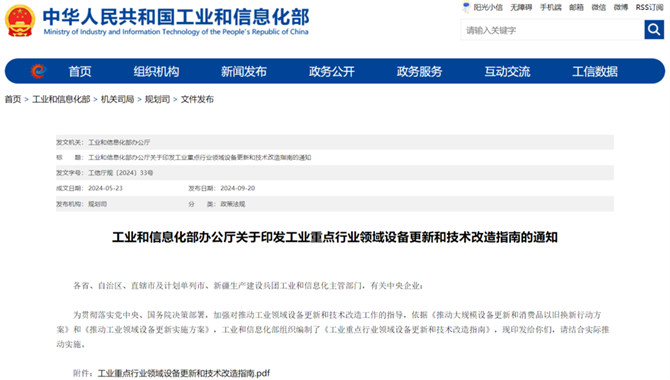670x380 pixels.
Task: Click the bold article headline
Action: click(x=335, y=237)
